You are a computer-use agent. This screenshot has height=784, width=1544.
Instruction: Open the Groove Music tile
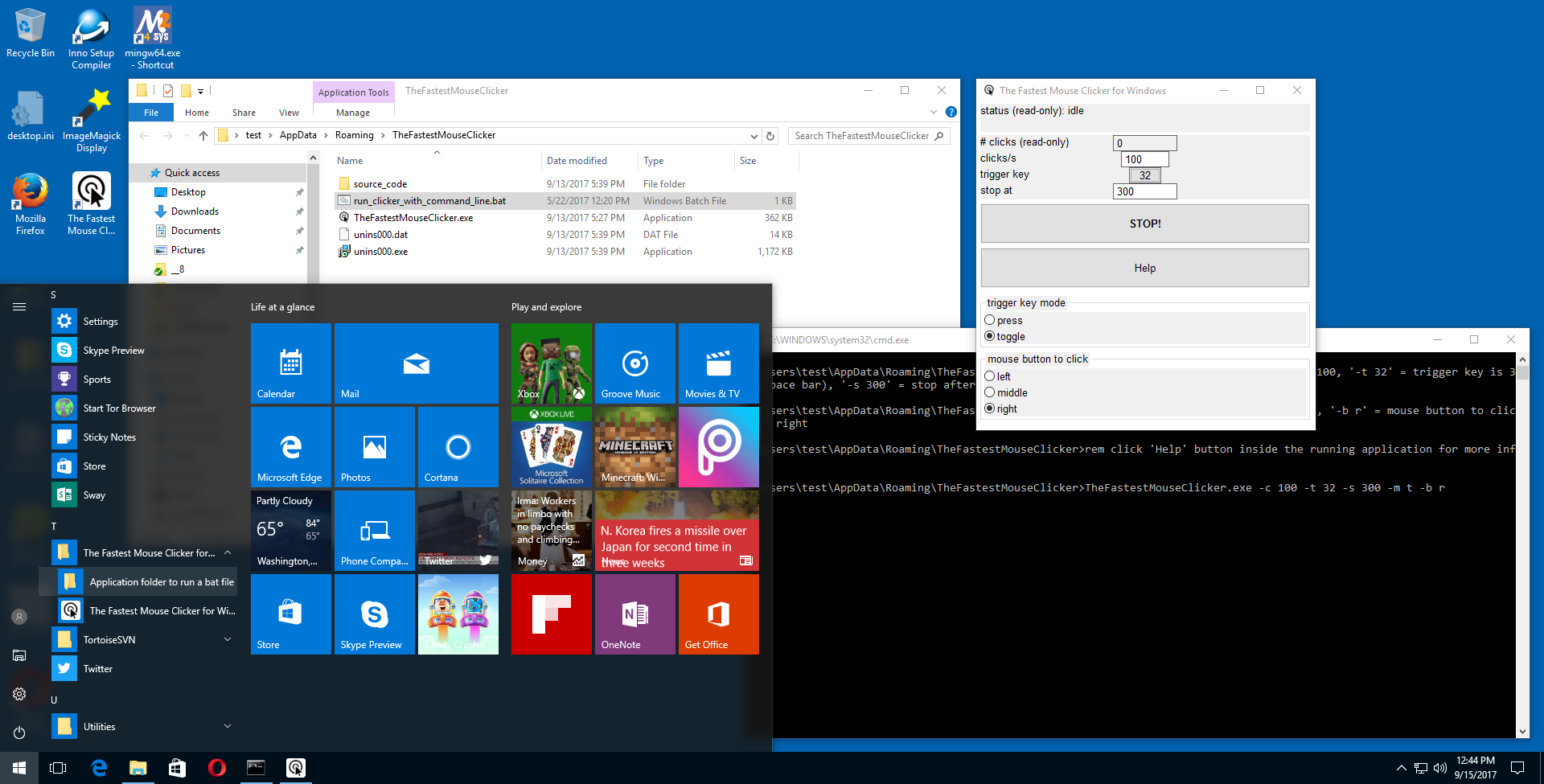[x=635, y=363]
